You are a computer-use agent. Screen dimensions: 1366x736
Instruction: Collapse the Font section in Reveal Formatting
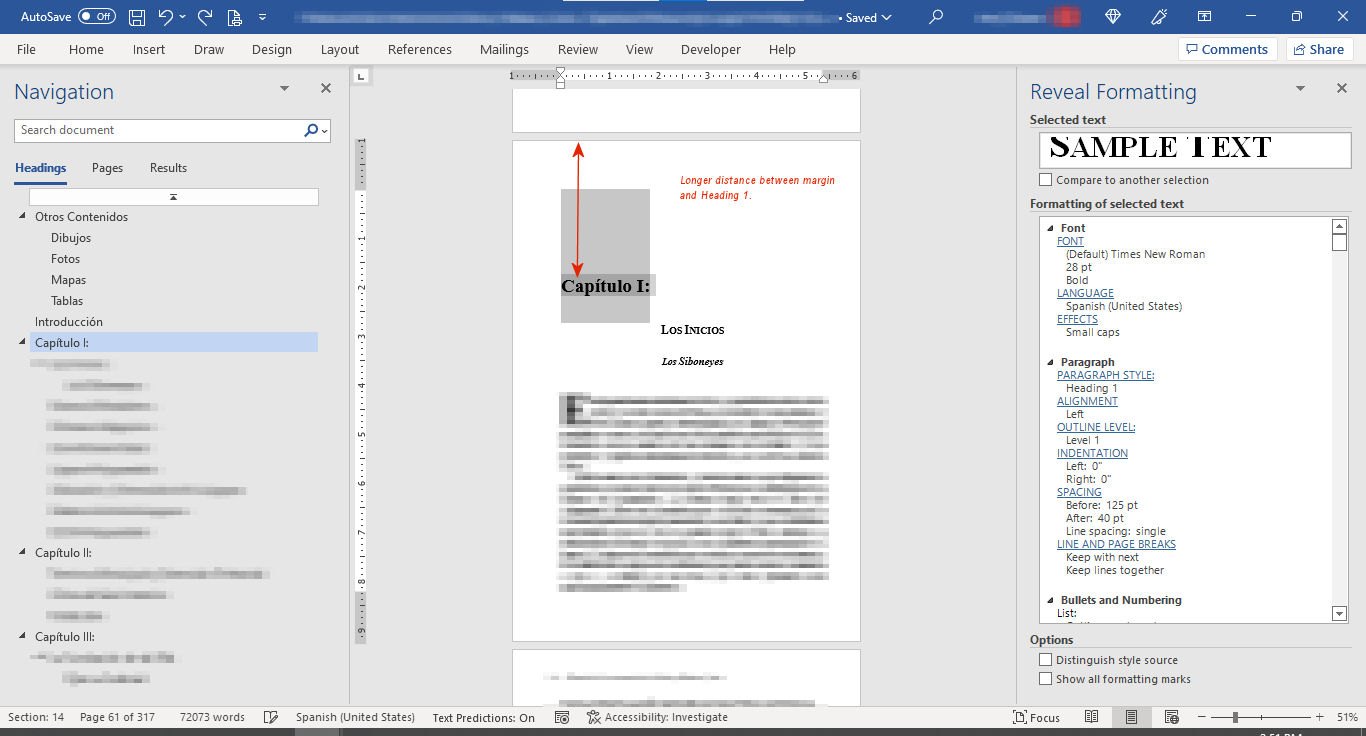pyautogui.click(x=1050, y=228)
